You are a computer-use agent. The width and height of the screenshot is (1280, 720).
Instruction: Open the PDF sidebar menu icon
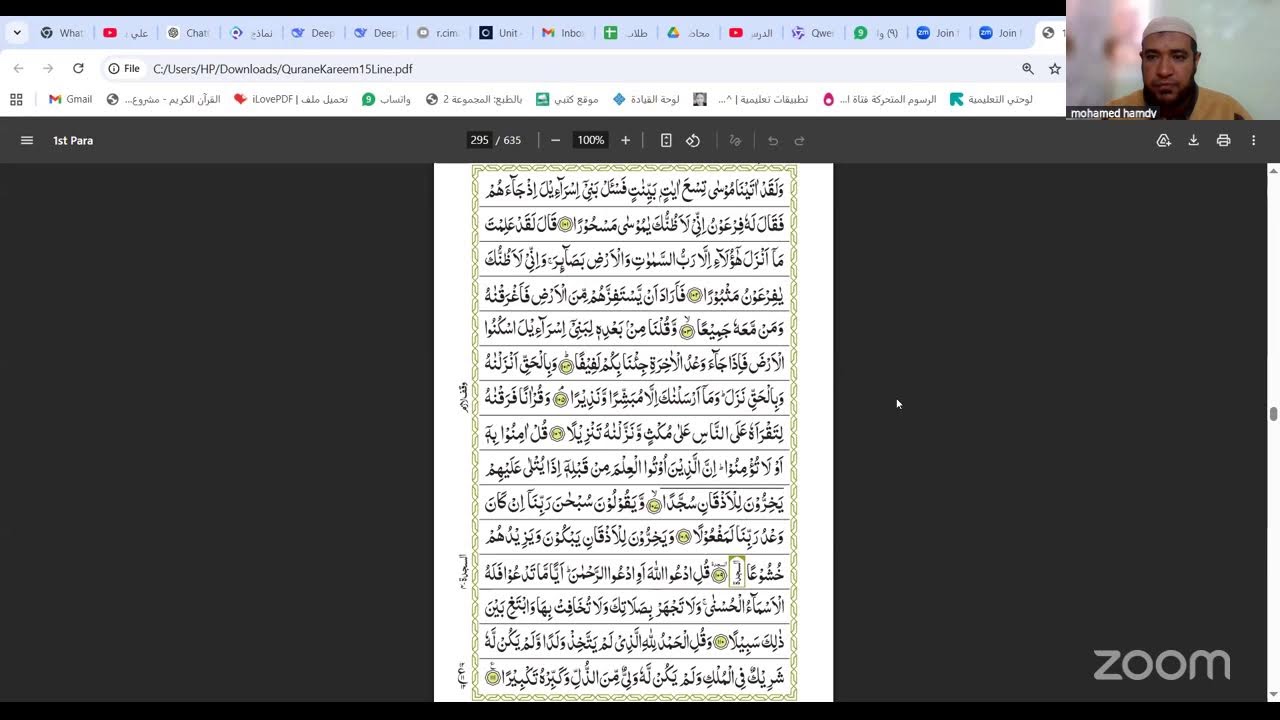(27, 140)
